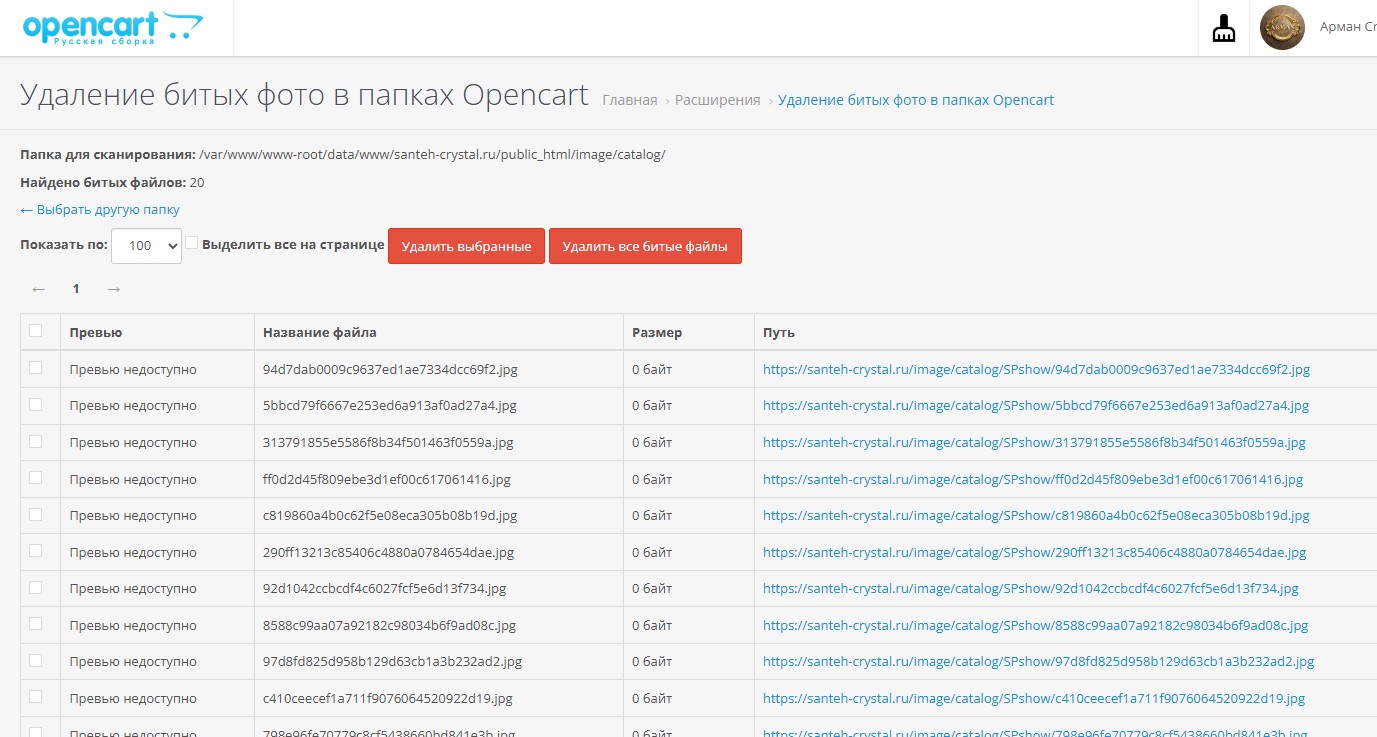The width and height of the screenshot is (1377, 737).
Task: Open the user profile avatar
Action: [x=1282, y=28]
